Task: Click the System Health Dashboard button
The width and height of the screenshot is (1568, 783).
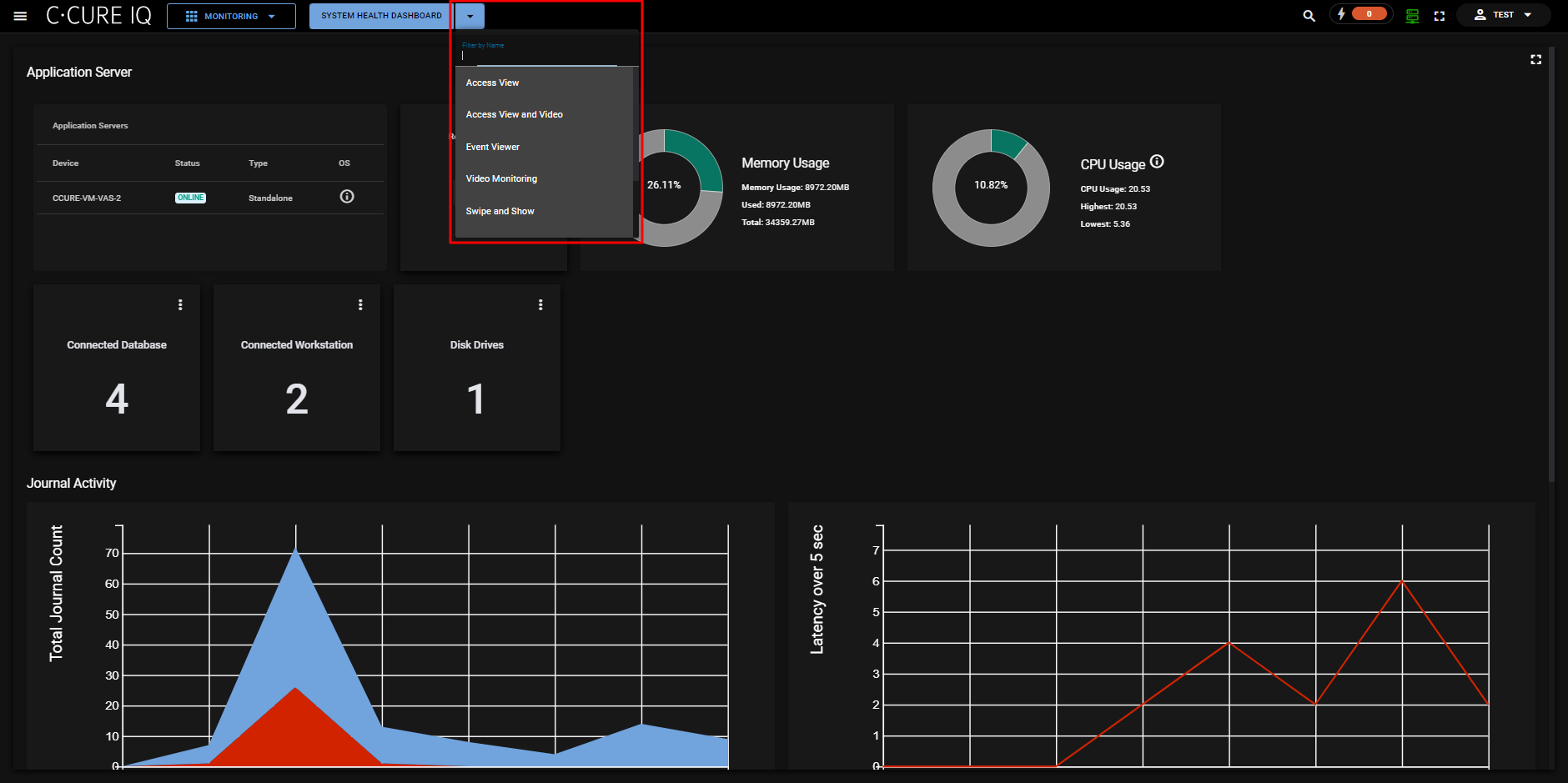Action: pos(381,16)
